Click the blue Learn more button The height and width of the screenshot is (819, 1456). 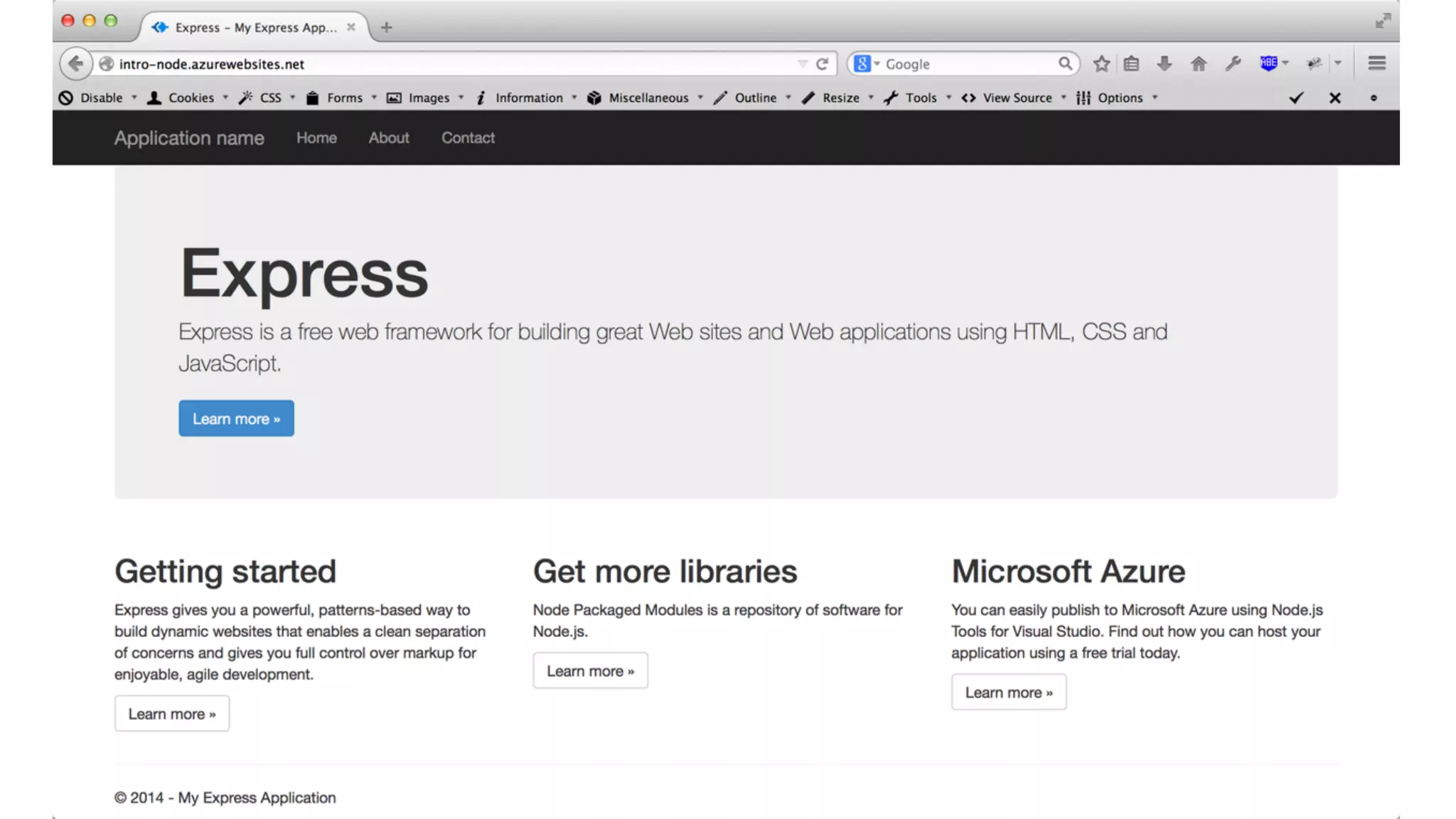click(x=236, y=418)
